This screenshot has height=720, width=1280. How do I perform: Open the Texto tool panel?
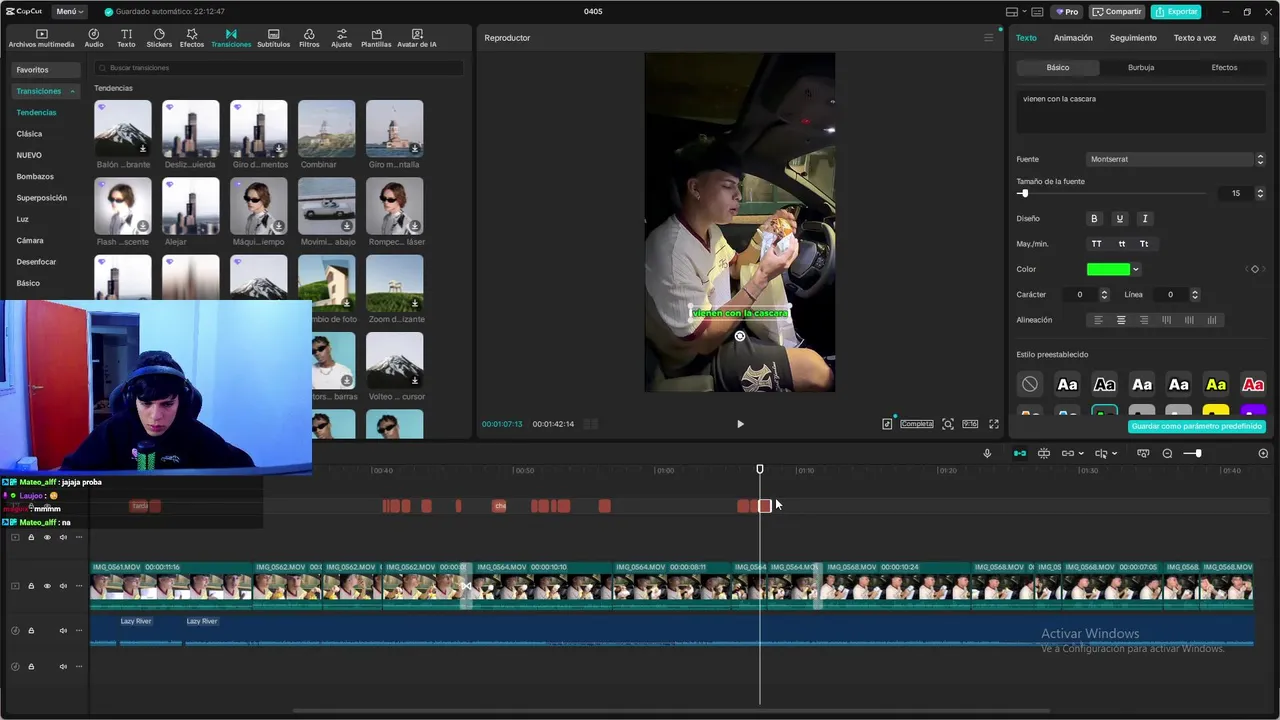pos(126,38)
